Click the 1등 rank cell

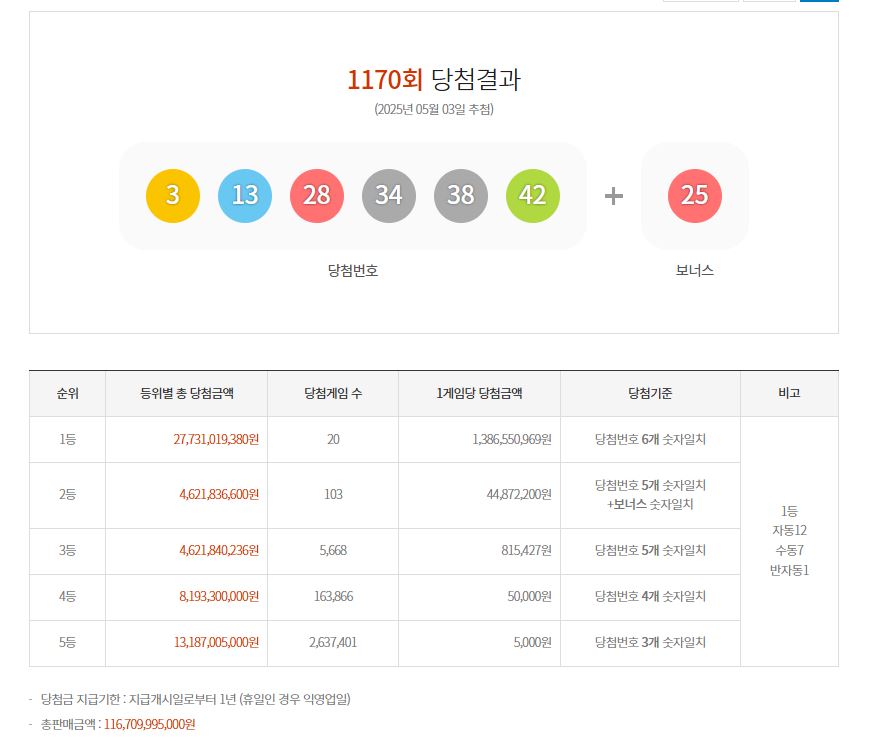point(68,439)
